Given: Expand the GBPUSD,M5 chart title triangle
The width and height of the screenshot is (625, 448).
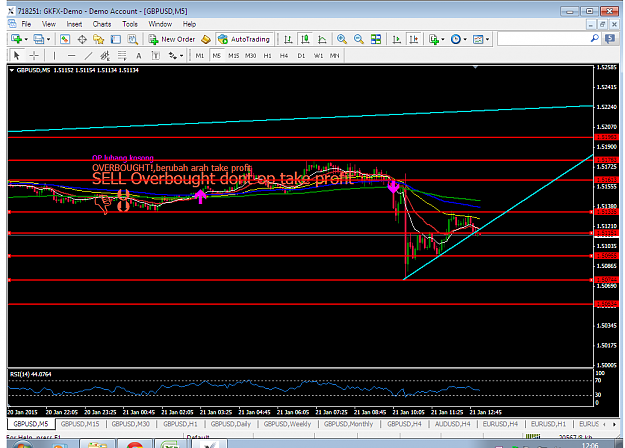Looking at the screenshot, I should tap(12, 70).
